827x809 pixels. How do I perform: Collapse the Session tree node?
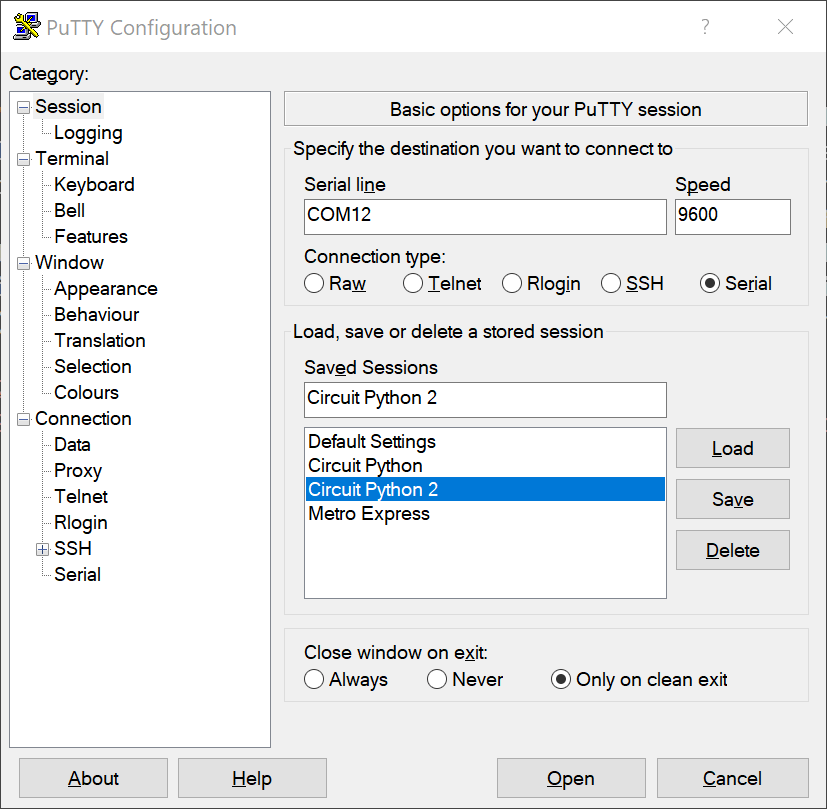coord(23,108)
